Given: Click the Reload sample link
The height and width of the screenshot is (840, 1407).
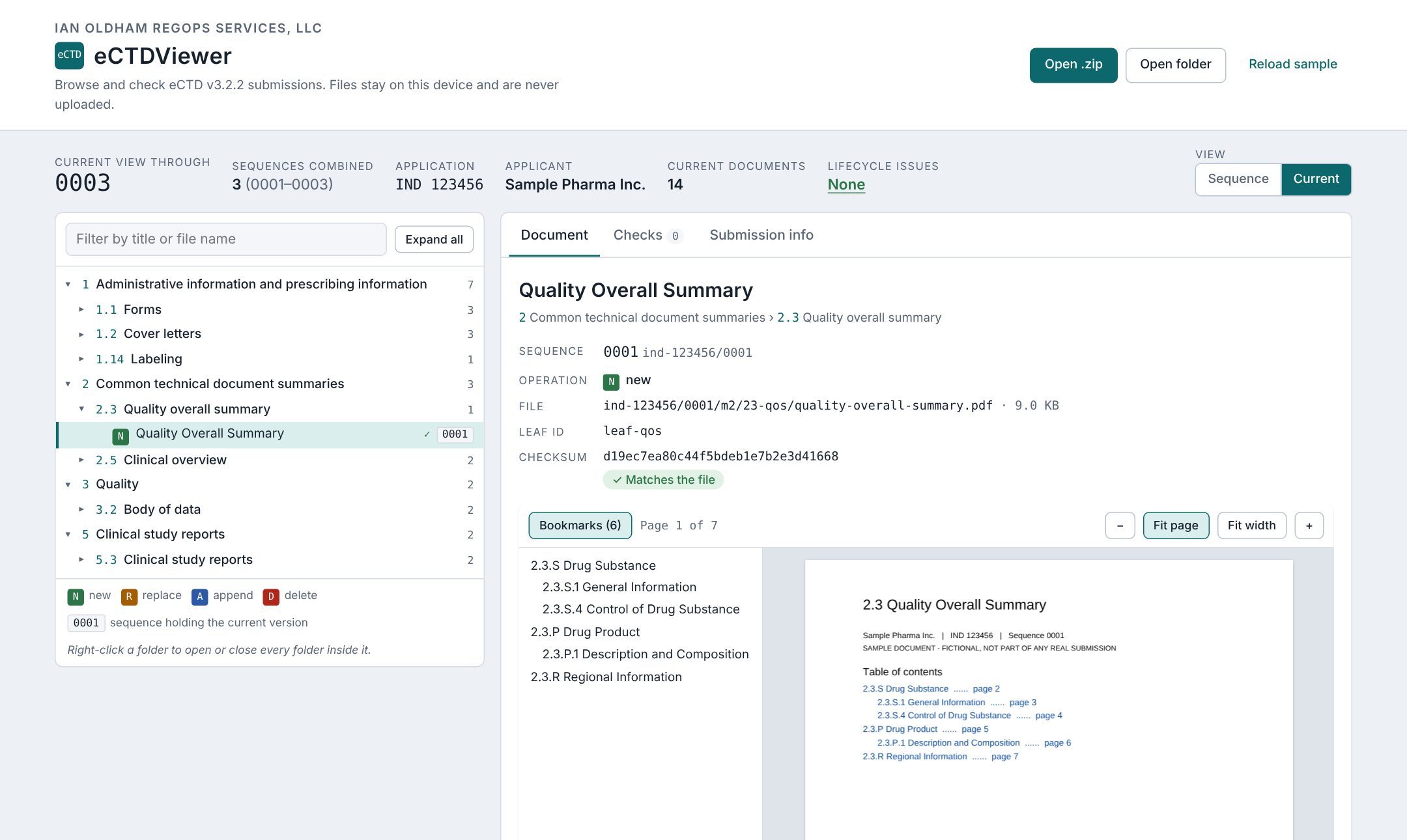Looking at the screenshot, I should pos(1292,64).
